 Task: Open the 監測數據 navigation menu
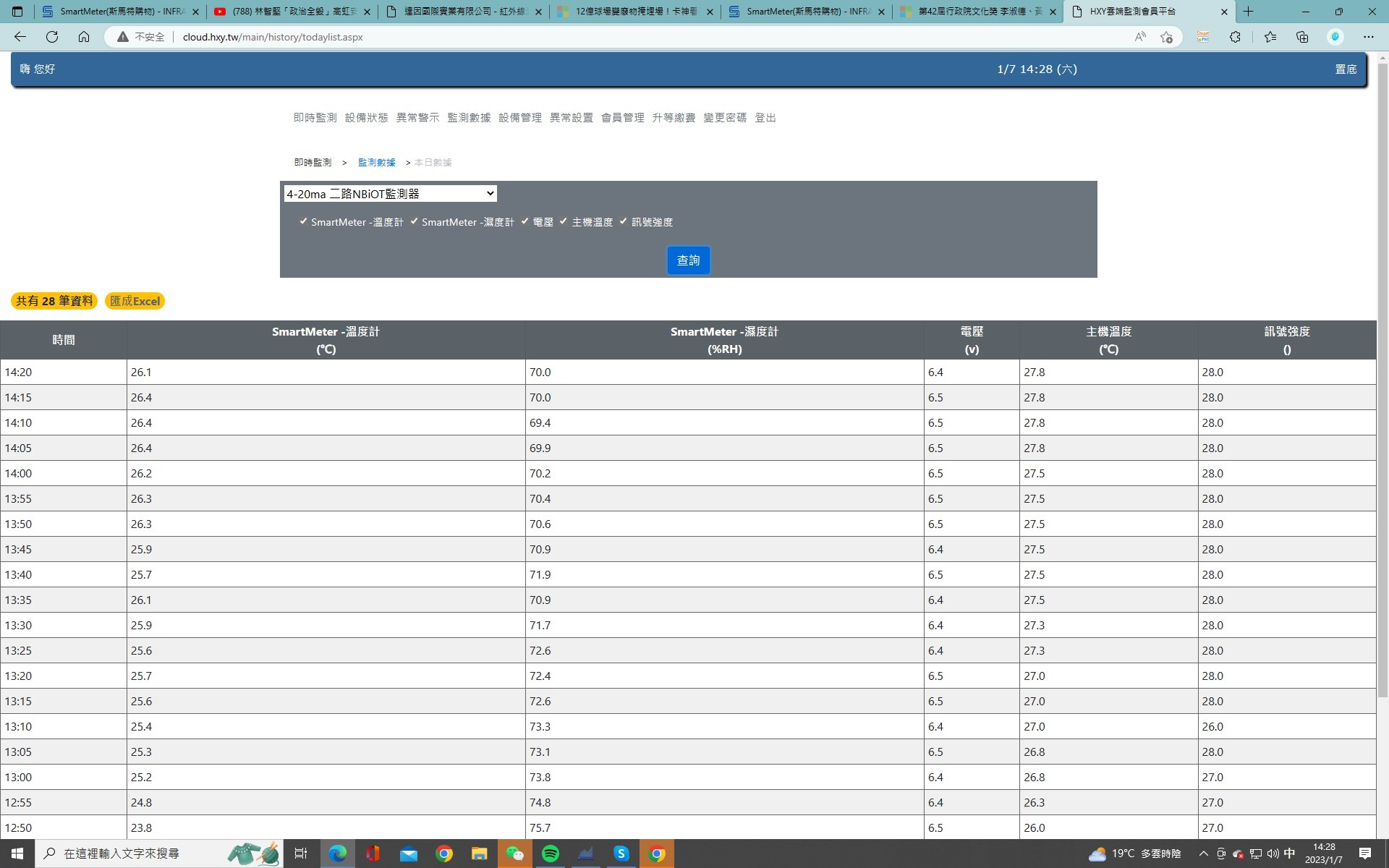point(469,117)
